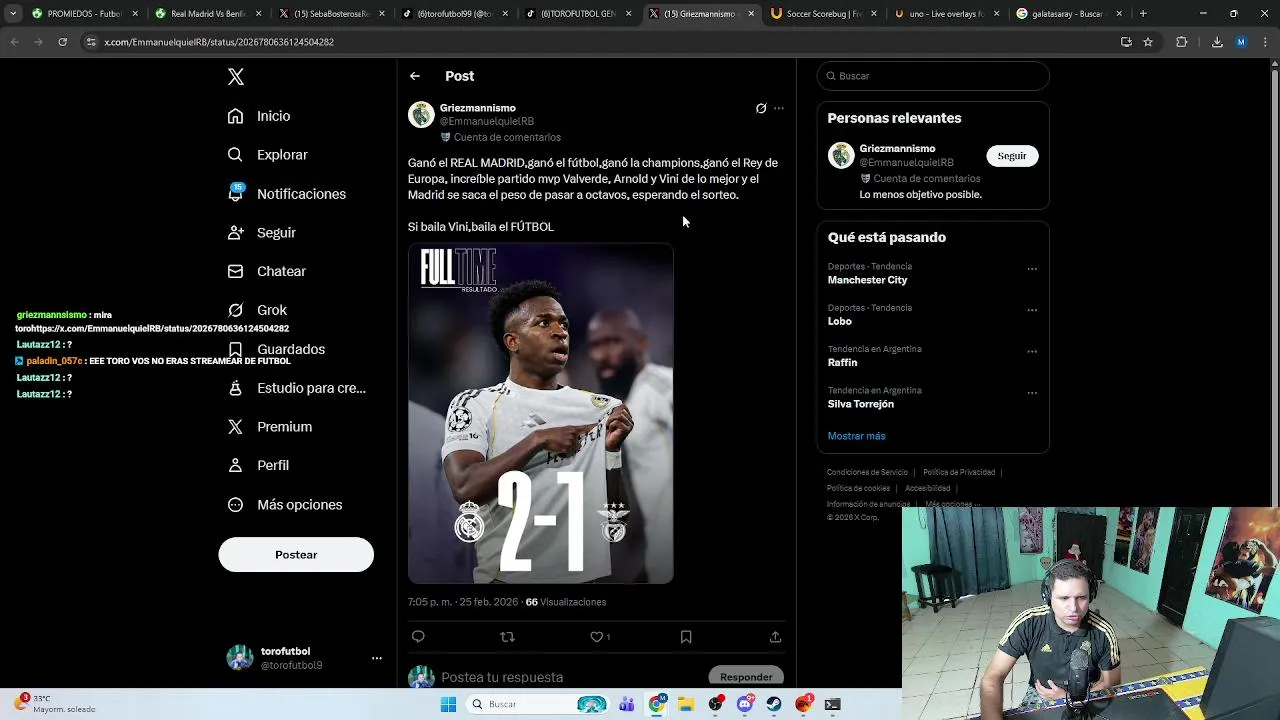Screen dimensions: 1280x720
Task: Open the full-time 2-1 image
Action: click(x=541, y=413)
